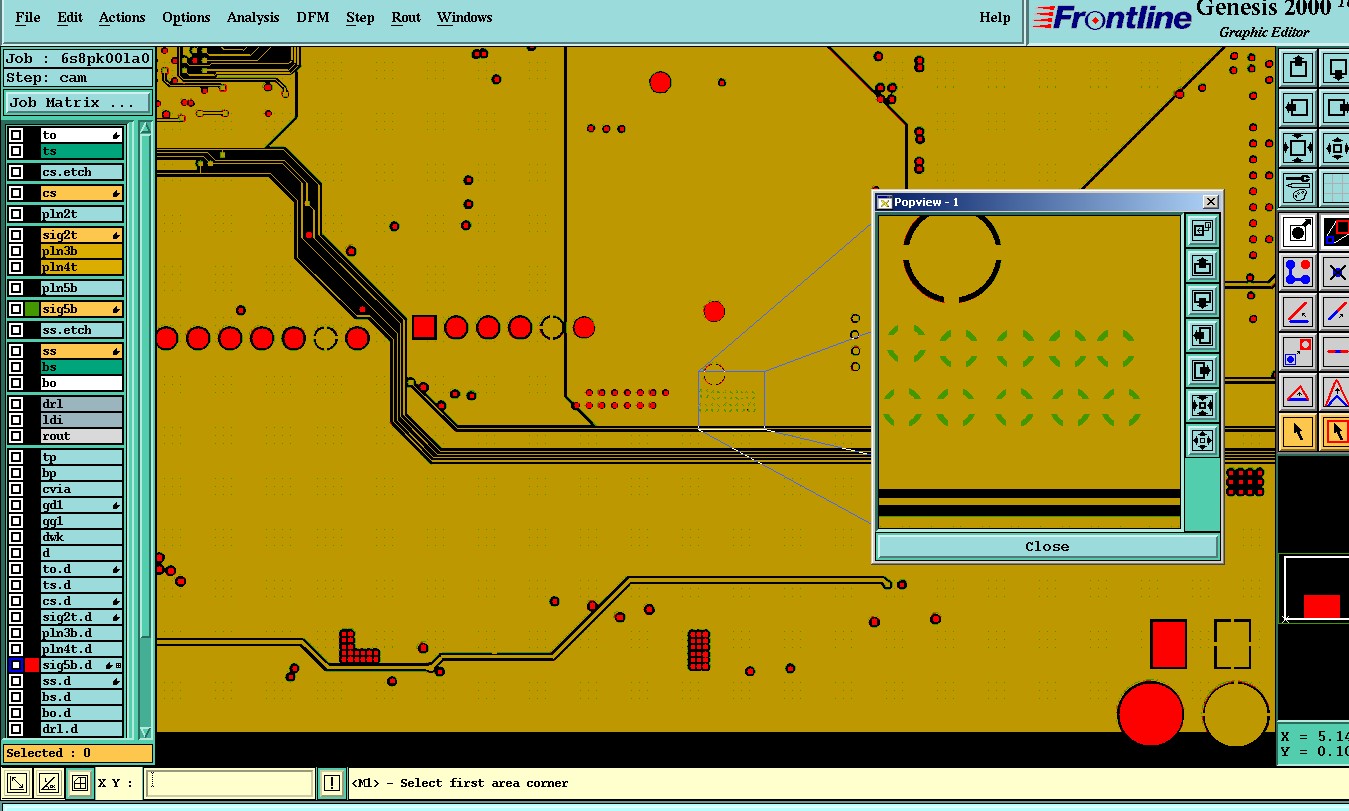Select the feature select tool with black dot
The height and width of the screenshot is (811, 1349).
1298,232
